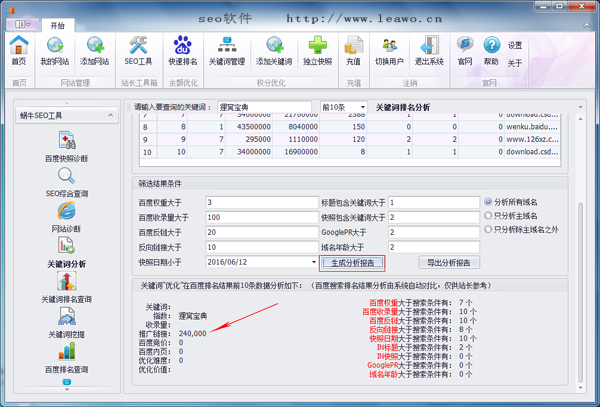
Task: Edit the 百度收录量大于 field
Action: tap(262, 217)
